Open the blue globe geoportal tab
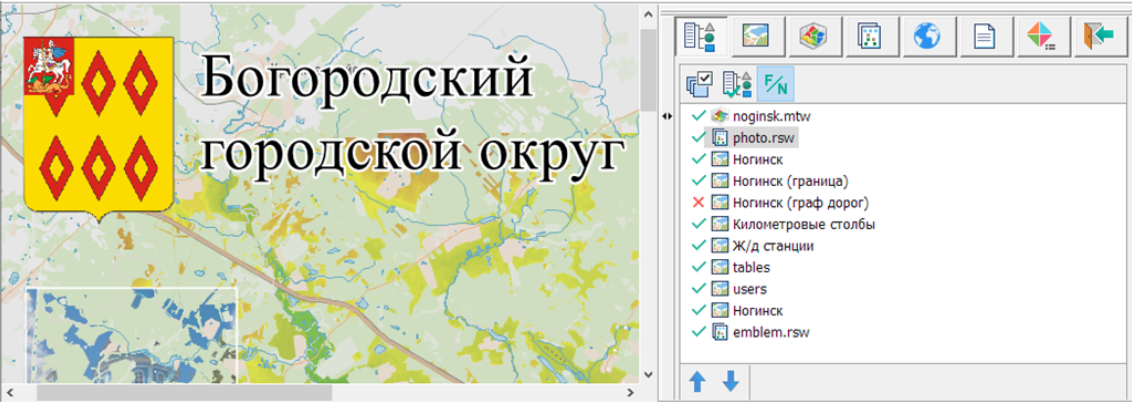Screen dimensions: 1132x402 pos(927,38)
